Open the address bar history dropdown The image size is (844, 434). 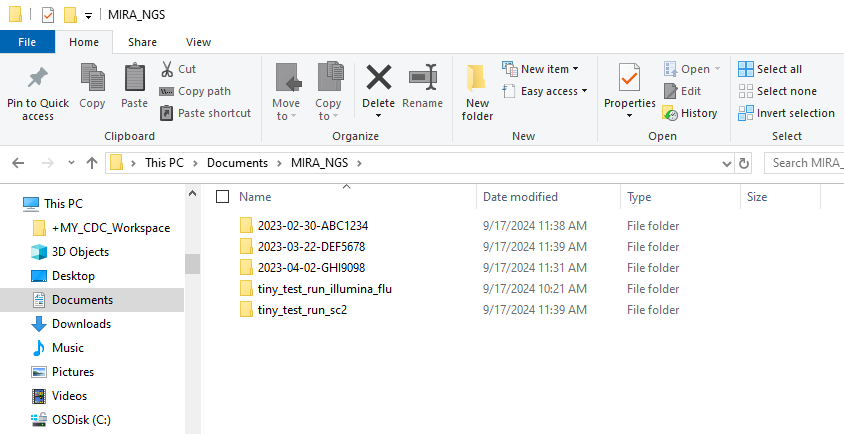click(x=727, y=163)
